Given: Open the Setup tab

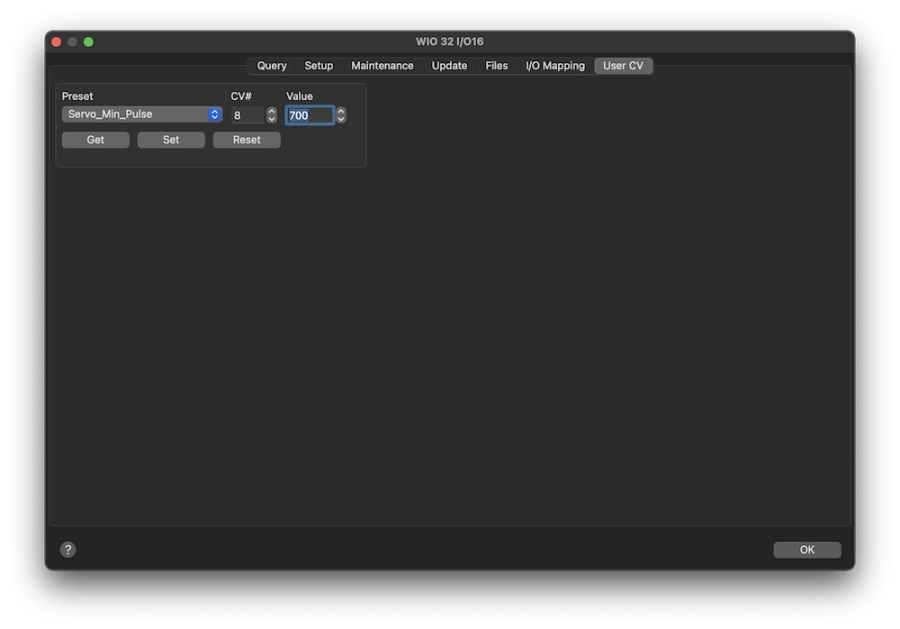Looking at the screenshot, I should point(319,66).
